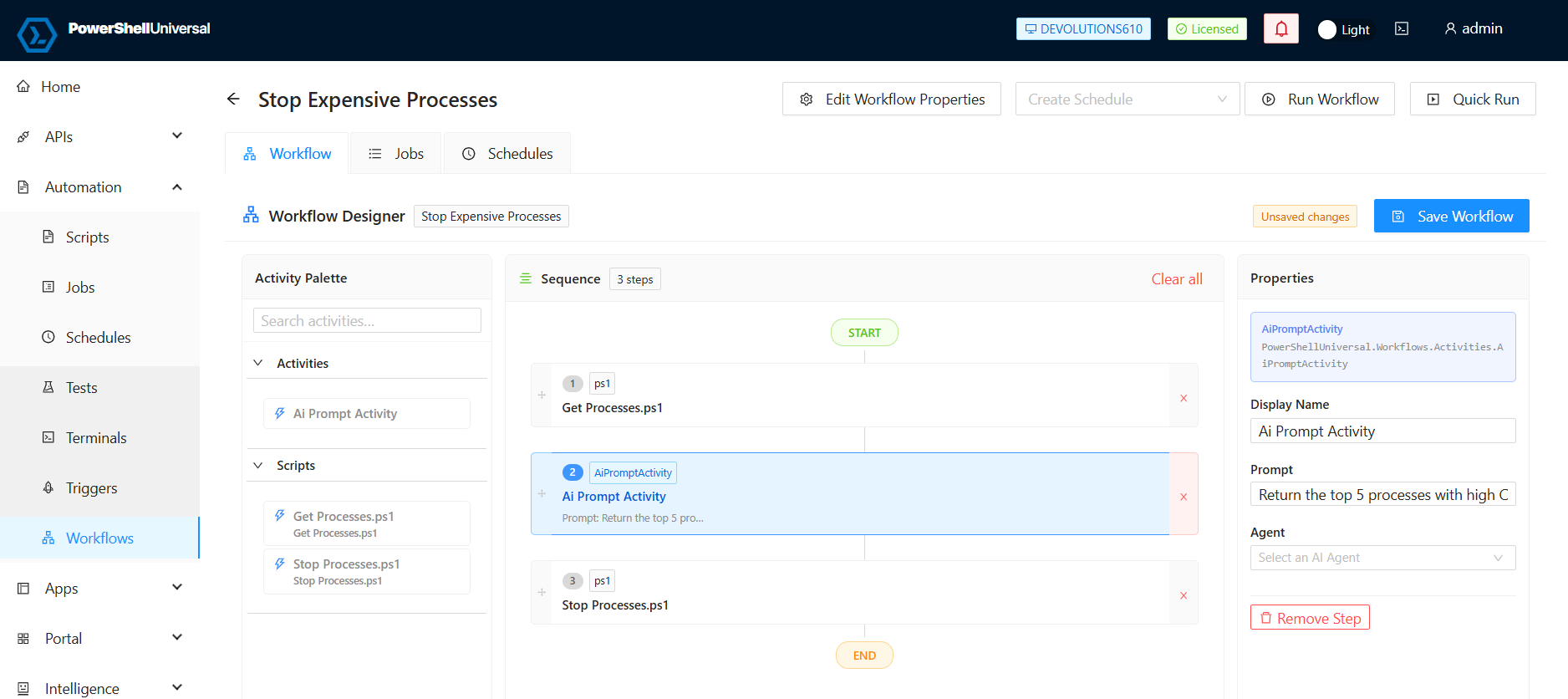The height and width of the screenshot is (699, 1568).
Task: Click the Schedules clock icon in sidebar
Action: pos(48,337)
